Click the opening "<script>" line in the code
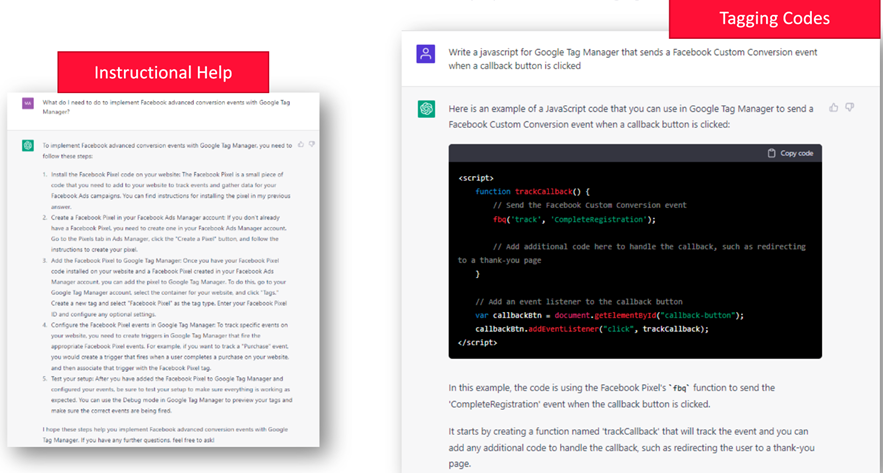The height and width of the screenshot is (473, 883). coord(476,178)
